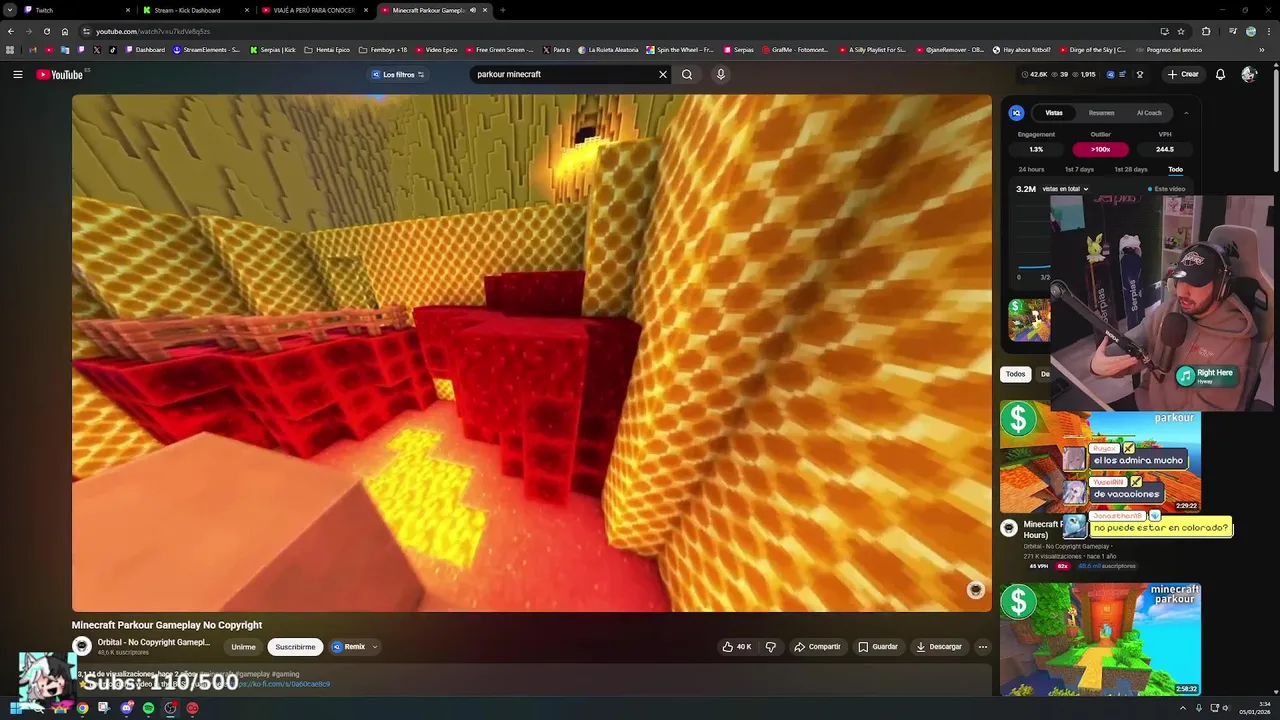Click the Guardar button

pos(878,647)
